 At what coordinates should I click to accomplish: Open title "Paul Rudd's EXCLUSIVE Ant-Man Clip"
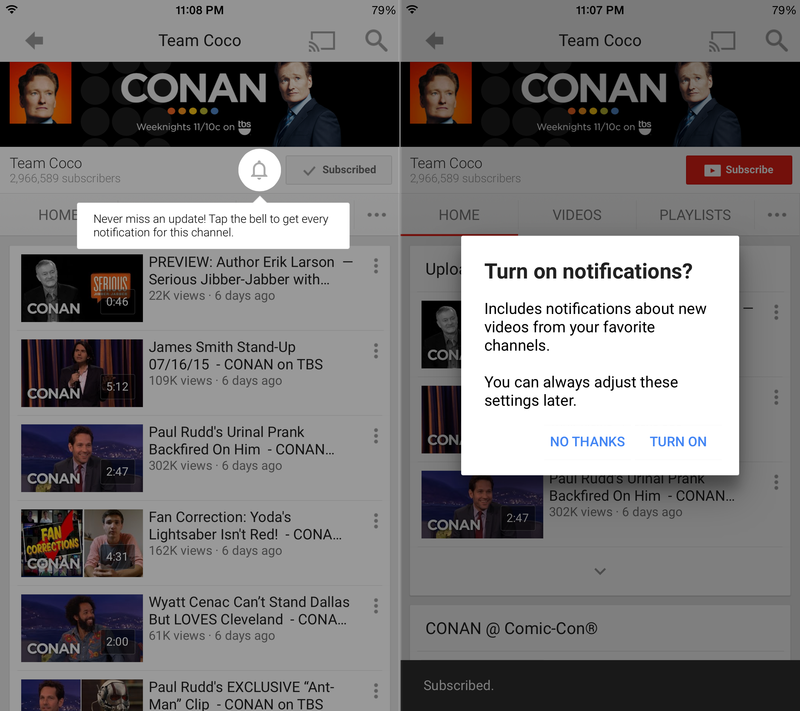coord(241,696)
